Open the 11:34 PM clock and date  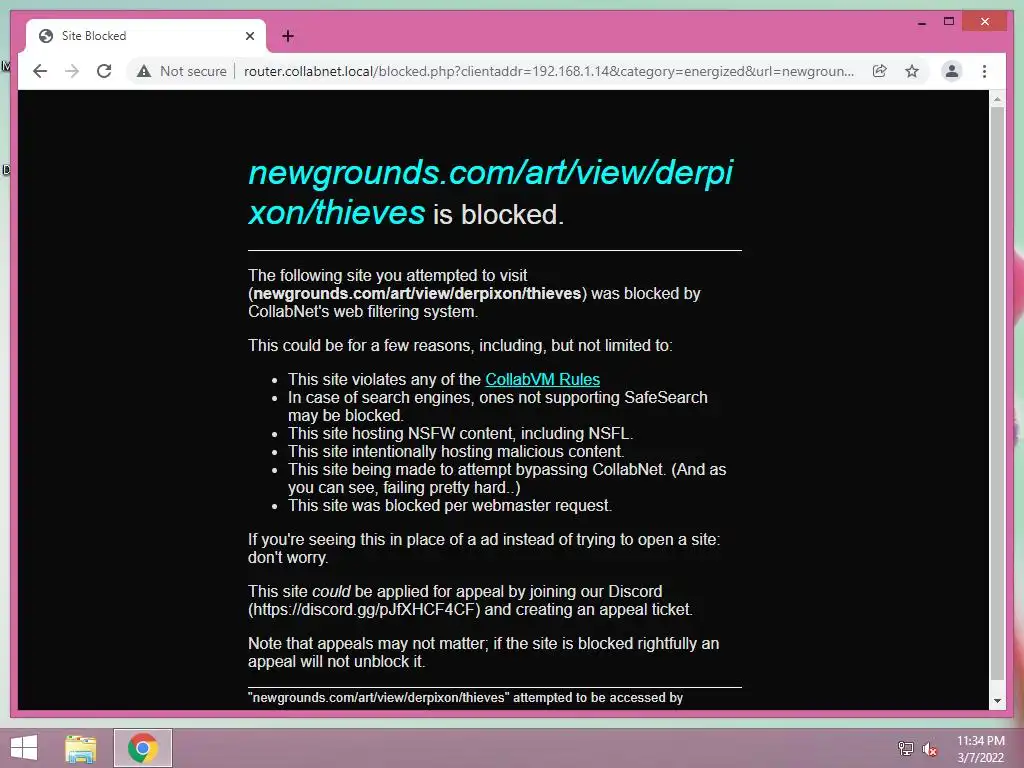[x=980, y=749]
